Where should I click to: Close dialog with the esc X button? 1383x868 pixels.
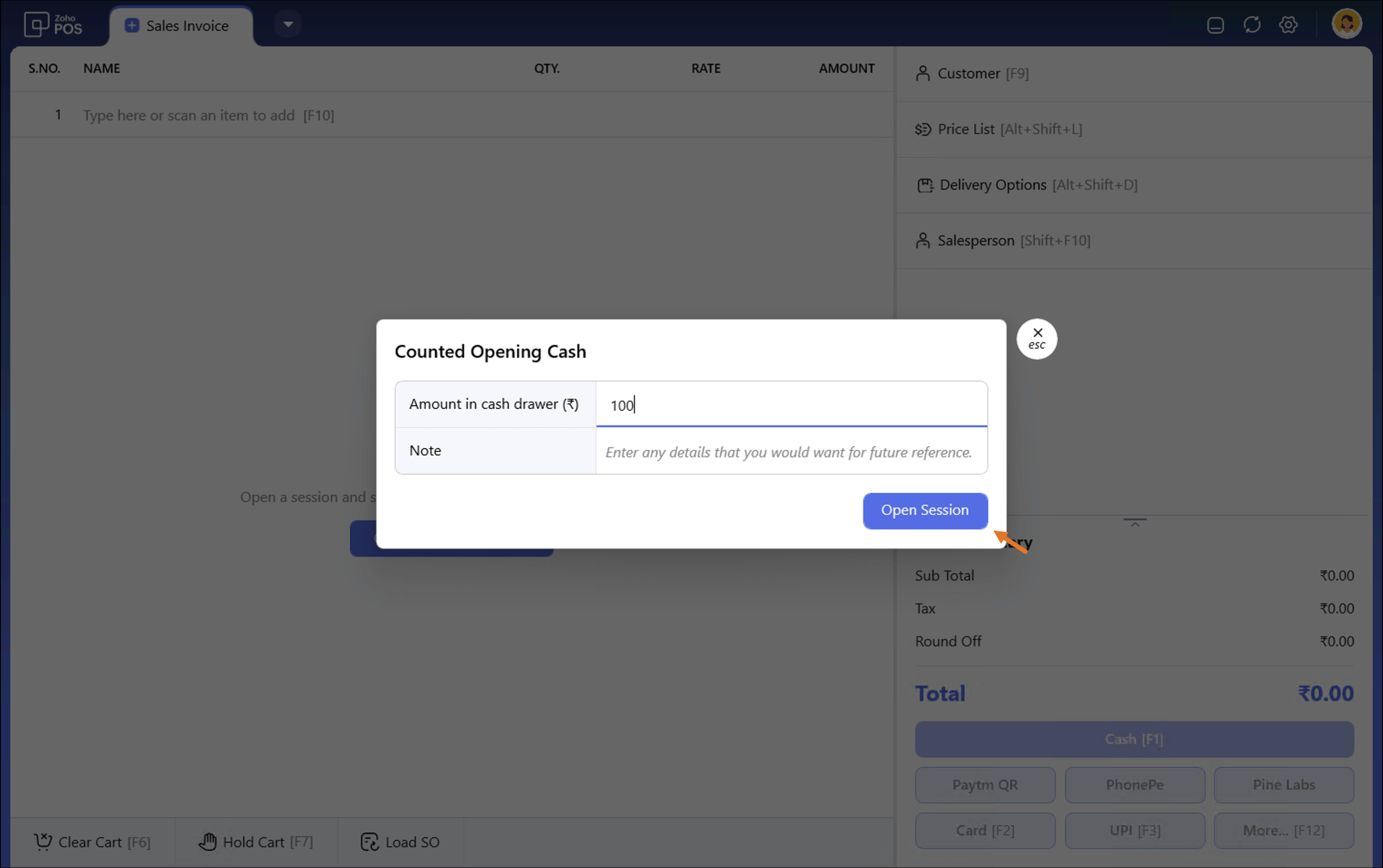(x=1037, y=339)
